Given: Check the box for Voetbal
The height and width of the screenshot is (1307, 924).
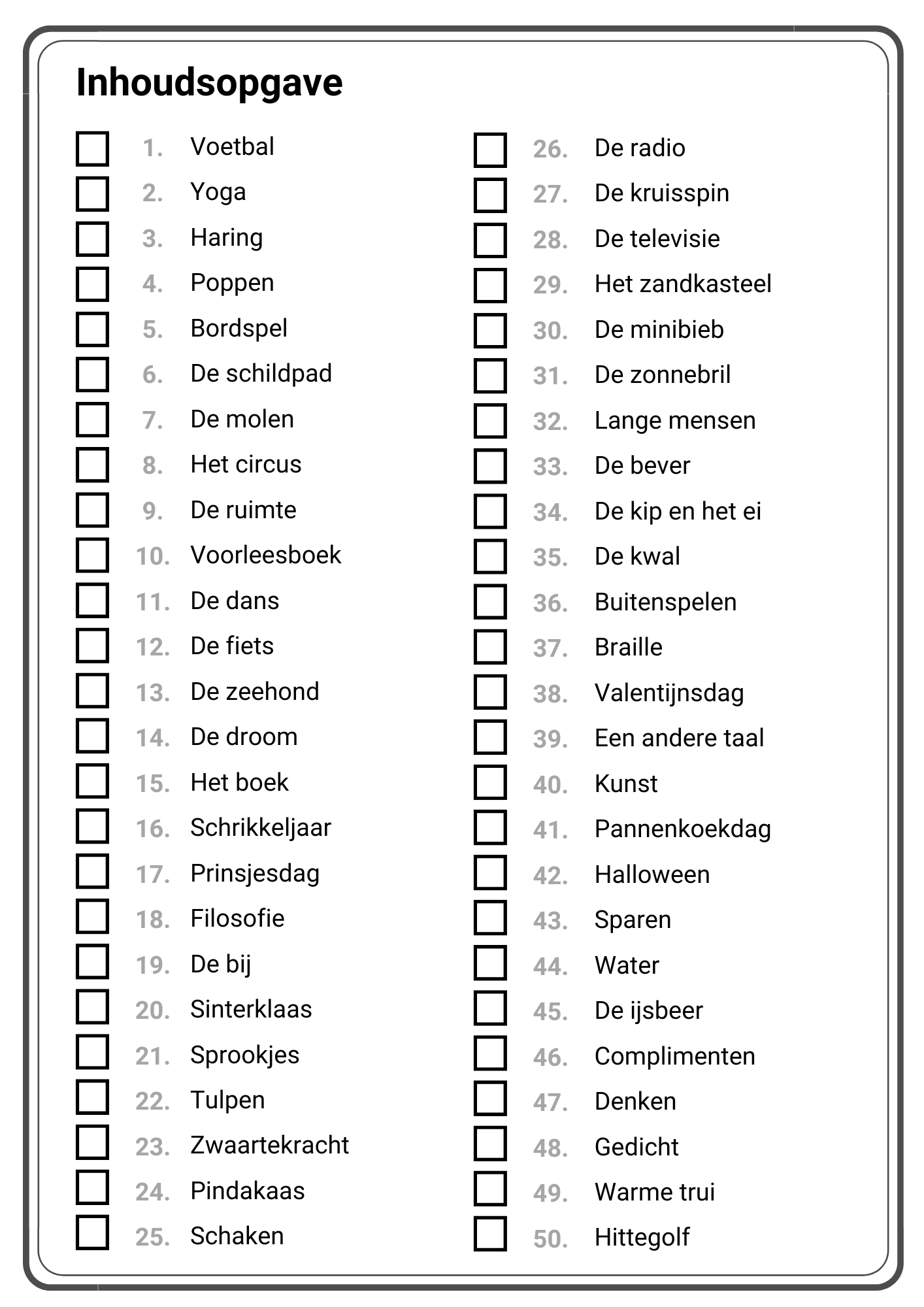Looking at the screenshot, I should pyautogui.click(x=92, y=148).
